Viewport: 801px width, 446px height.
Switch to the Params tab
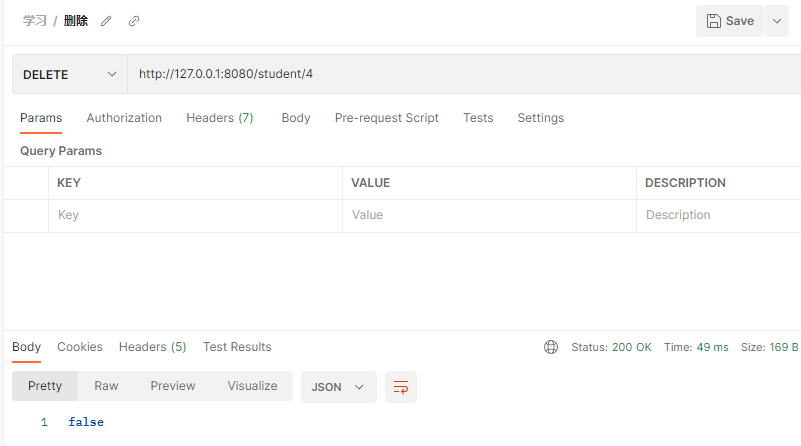point(41,118)
